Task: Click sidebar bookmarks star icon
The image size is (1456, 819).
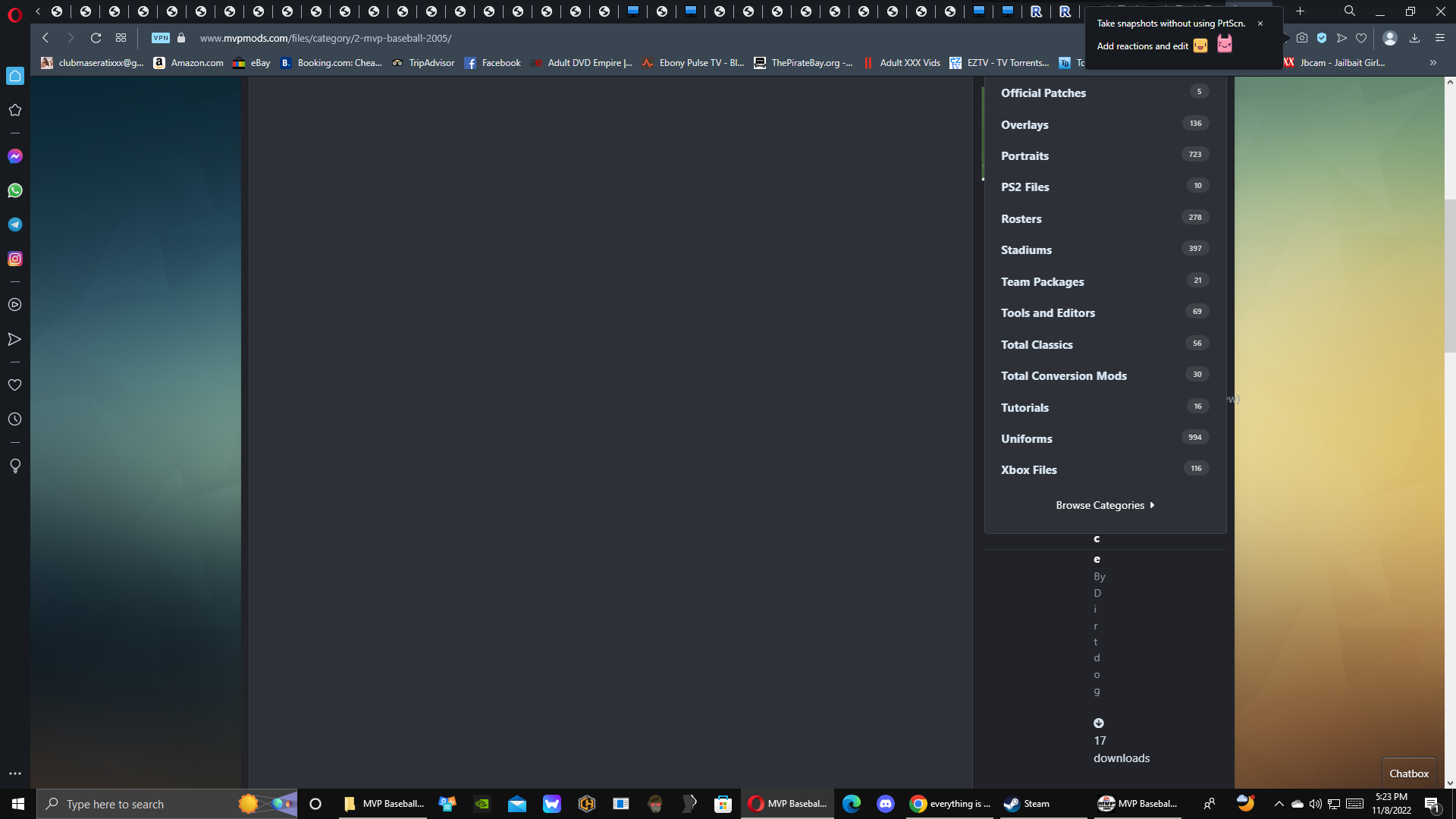Action: (x=14, y=110)
